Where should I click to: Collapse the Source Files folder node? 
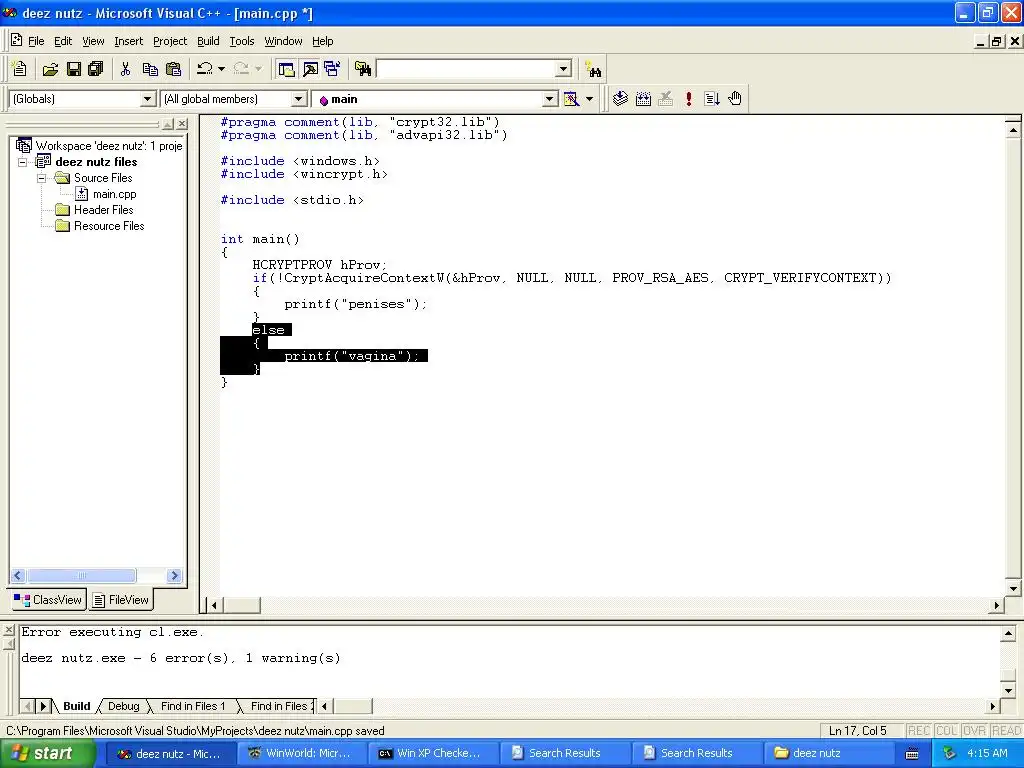(41, 178)
